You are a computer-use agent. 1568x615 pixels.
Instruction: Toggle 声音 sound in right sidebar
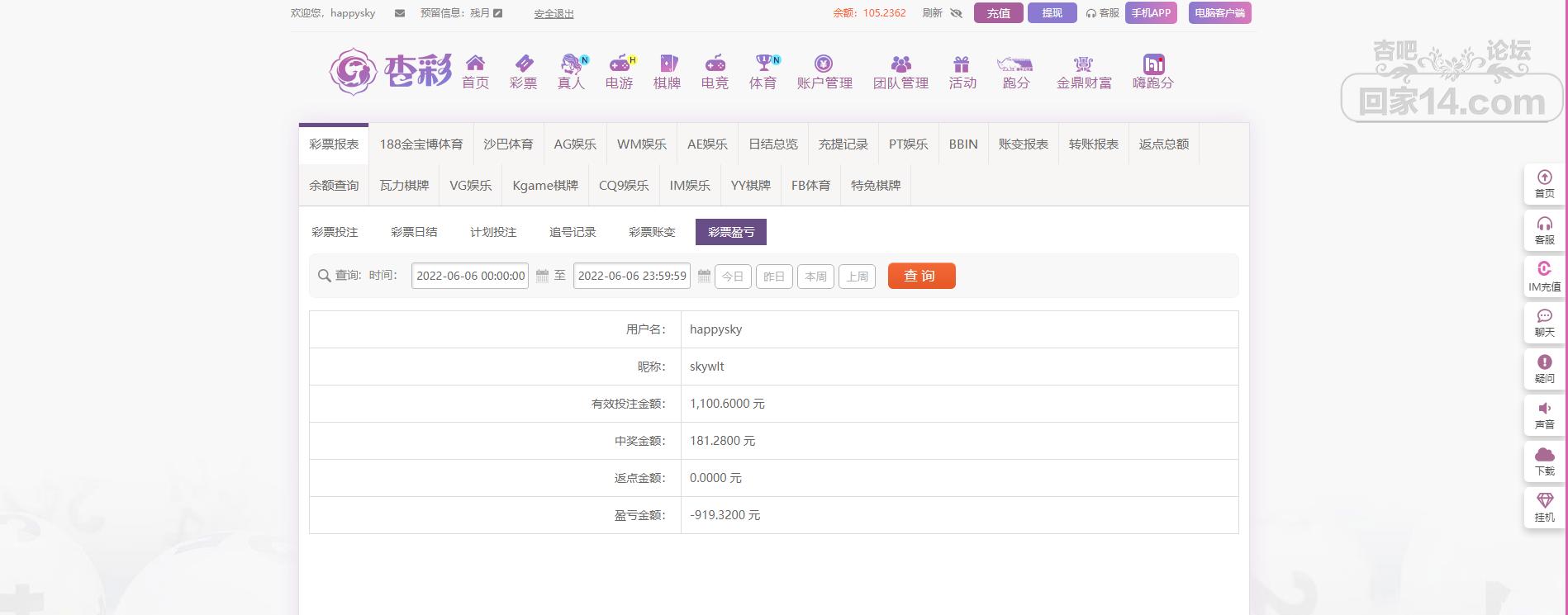pyautogui.click(x=1544, y=409)
